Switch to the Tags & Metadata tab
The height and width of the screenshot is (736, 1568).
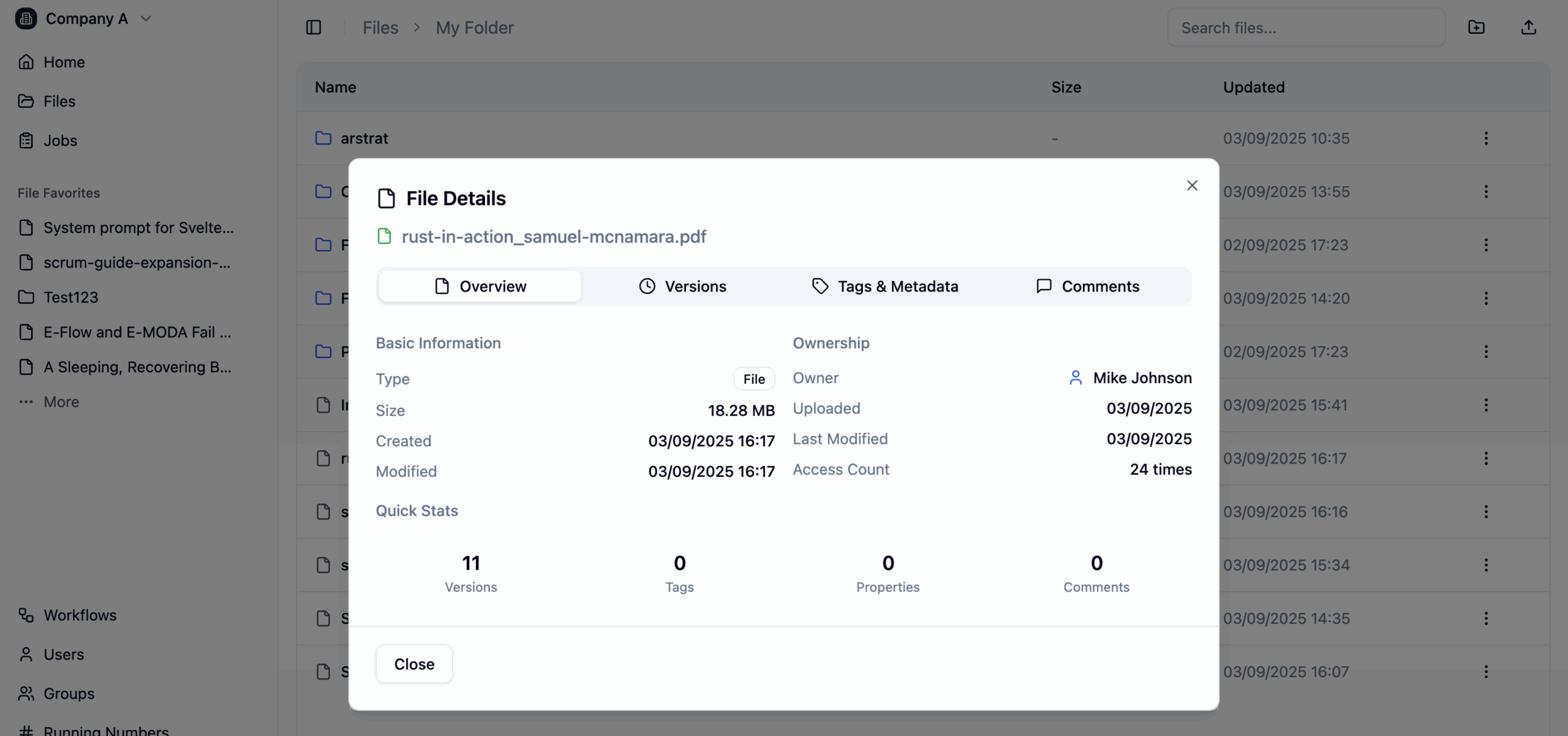884,286
